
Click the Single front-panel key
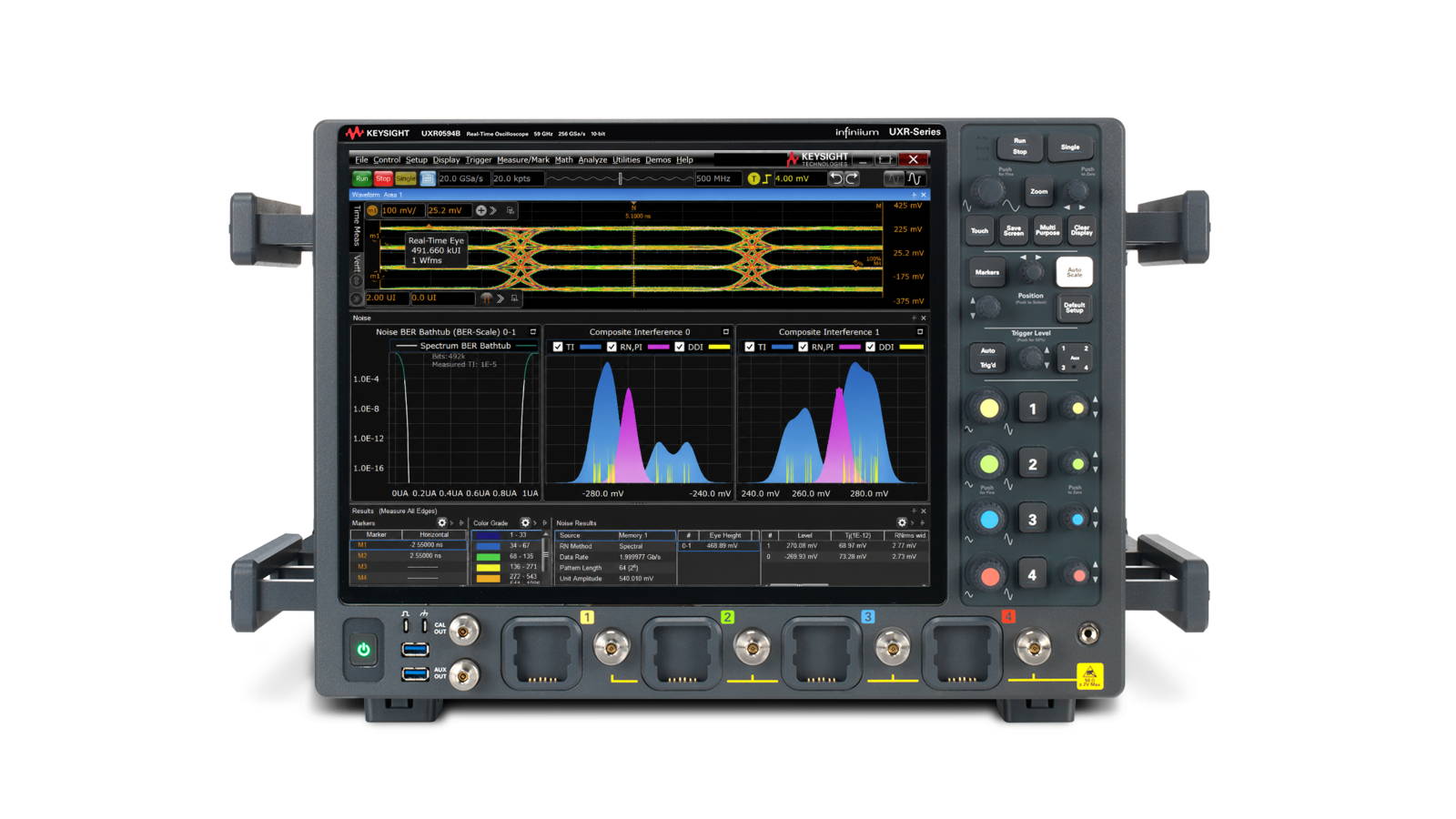[x=1070, y=147]
